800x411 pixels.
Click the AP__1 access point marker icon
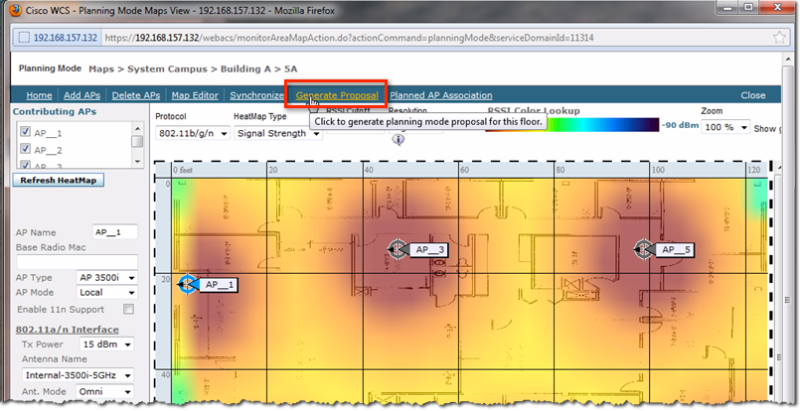pyautogui.click(x=187, y=284)
